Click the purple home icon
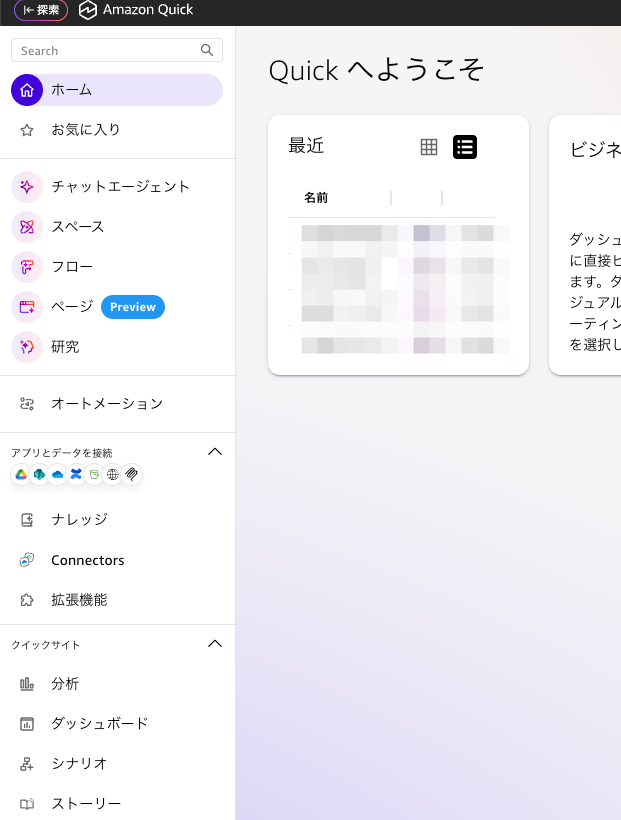This screenshot has height=820, width=621. (x=27, y=90)
